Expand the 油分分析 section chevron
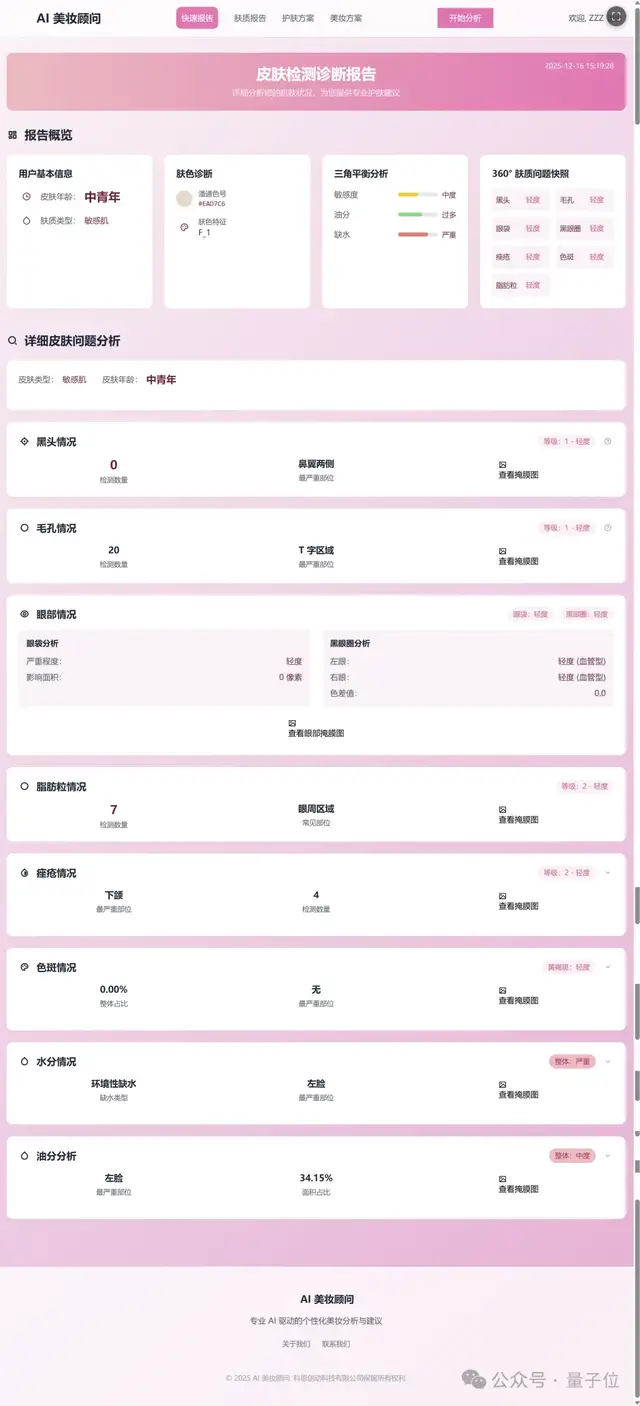The width and height of the screenshot is (640, 1406). [x=608, y=1155]
